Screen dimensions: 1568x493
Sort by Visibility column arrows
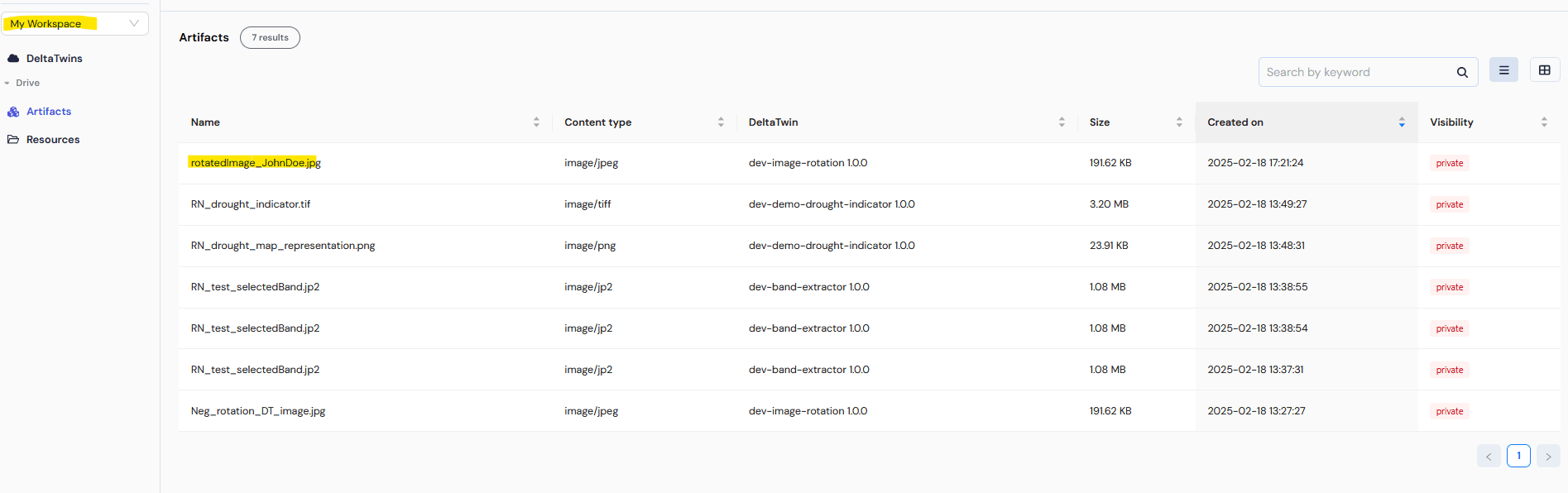[1544, 122]
